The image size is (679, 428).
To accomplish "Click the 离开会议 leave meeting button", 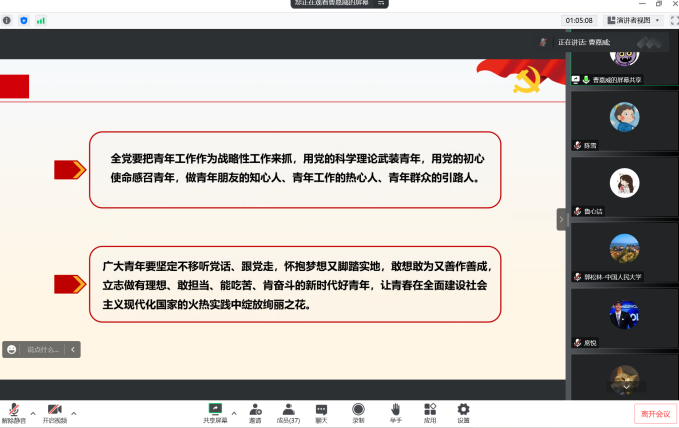I will 655,413.
